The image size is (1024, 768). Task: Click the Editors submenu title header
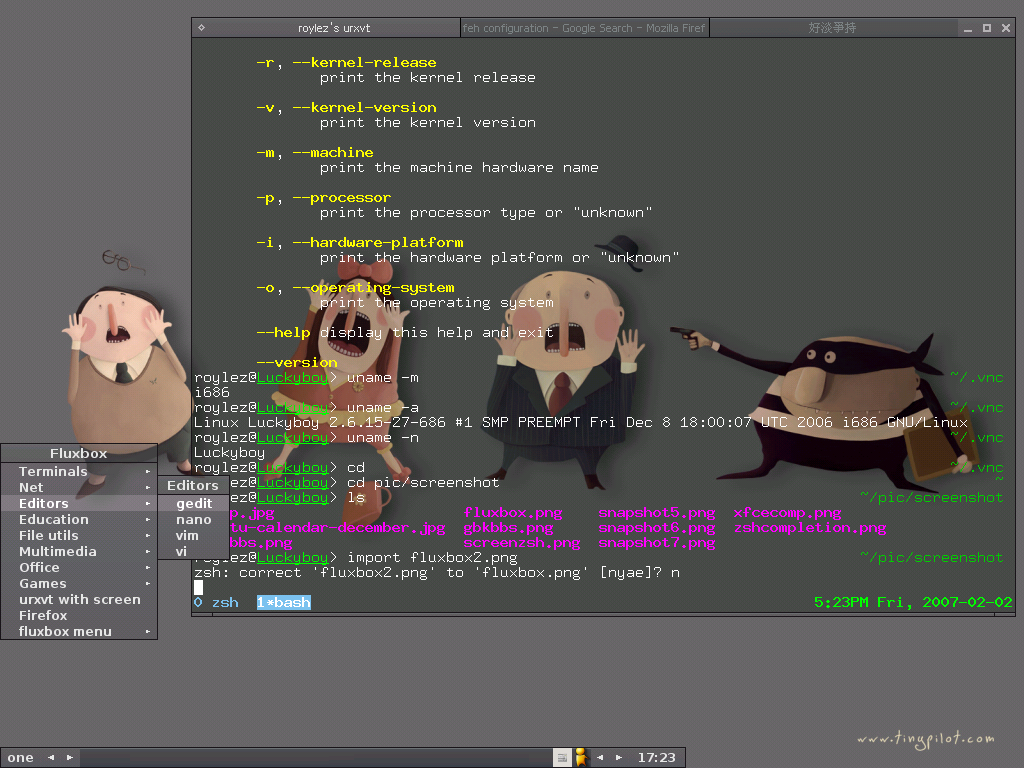pyautogui.click(x=193, y=485)
